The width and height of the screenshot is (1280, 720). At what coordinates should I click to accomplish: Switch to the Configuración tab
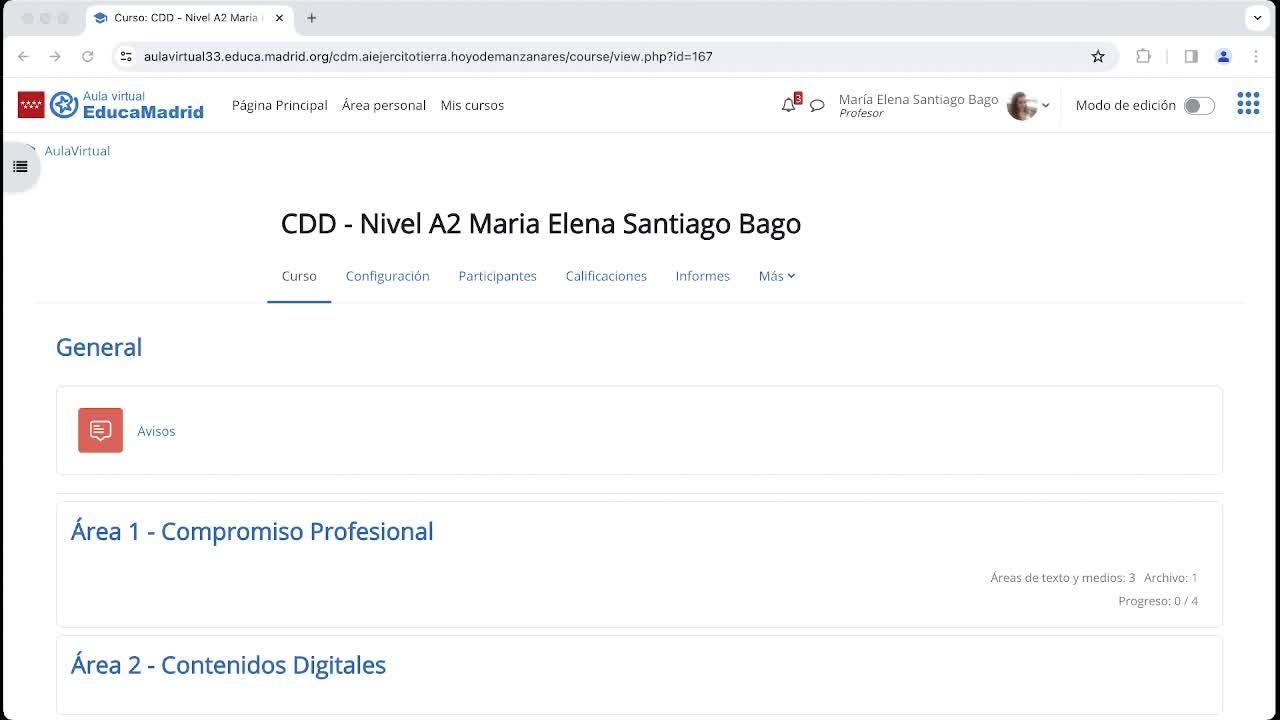(387, 276)
